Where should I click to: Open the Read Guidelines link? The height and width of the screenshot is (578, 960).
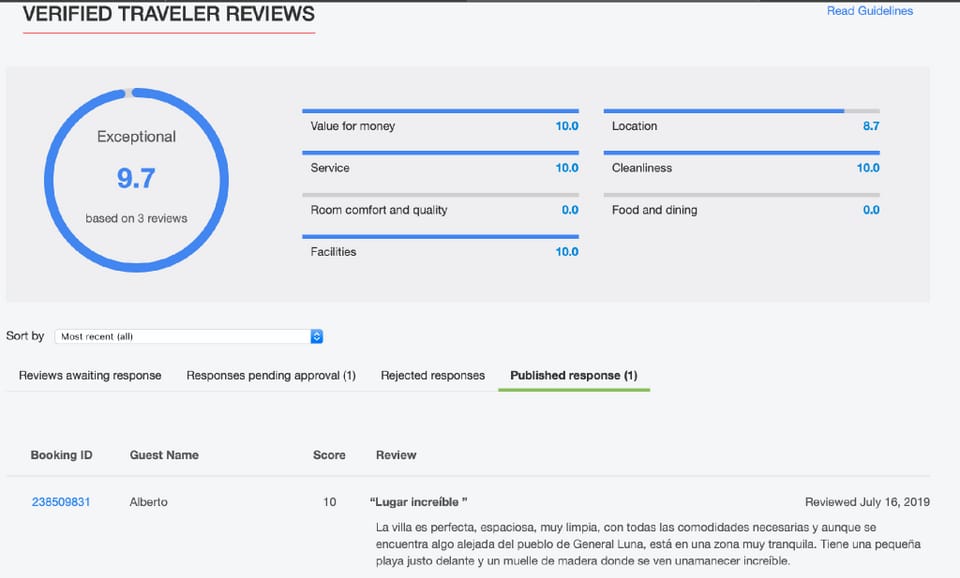tap(869, 11)
